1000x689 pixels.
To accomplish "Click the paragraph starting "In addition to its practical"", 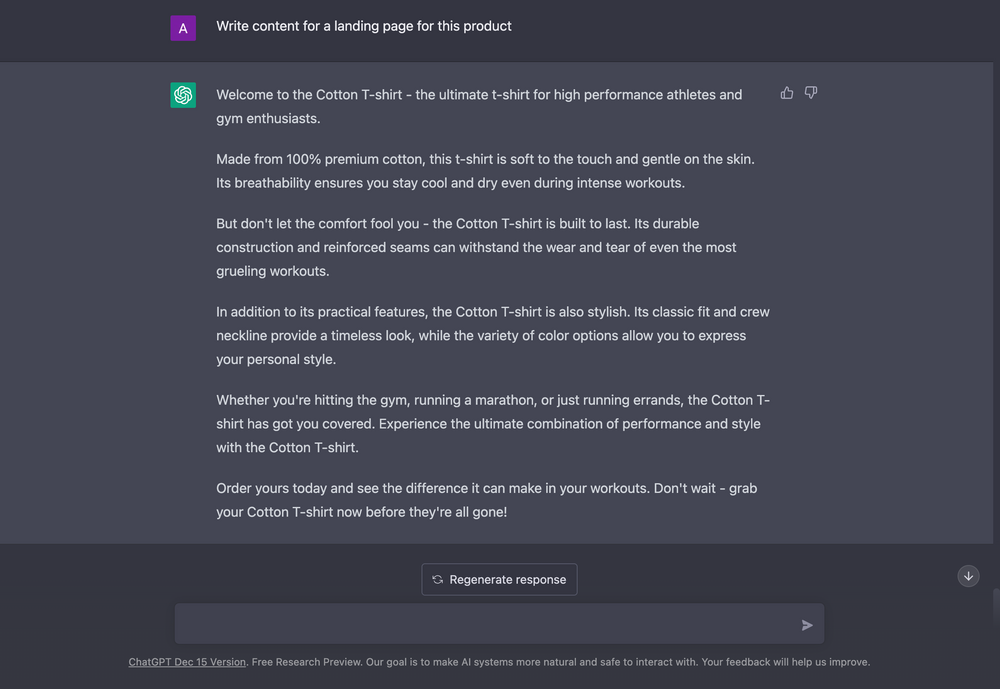I will 492,335.
